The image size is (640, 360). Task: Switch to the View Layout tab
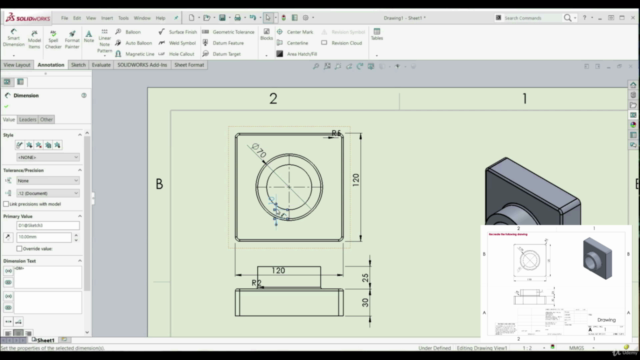(x=17, y=65)
